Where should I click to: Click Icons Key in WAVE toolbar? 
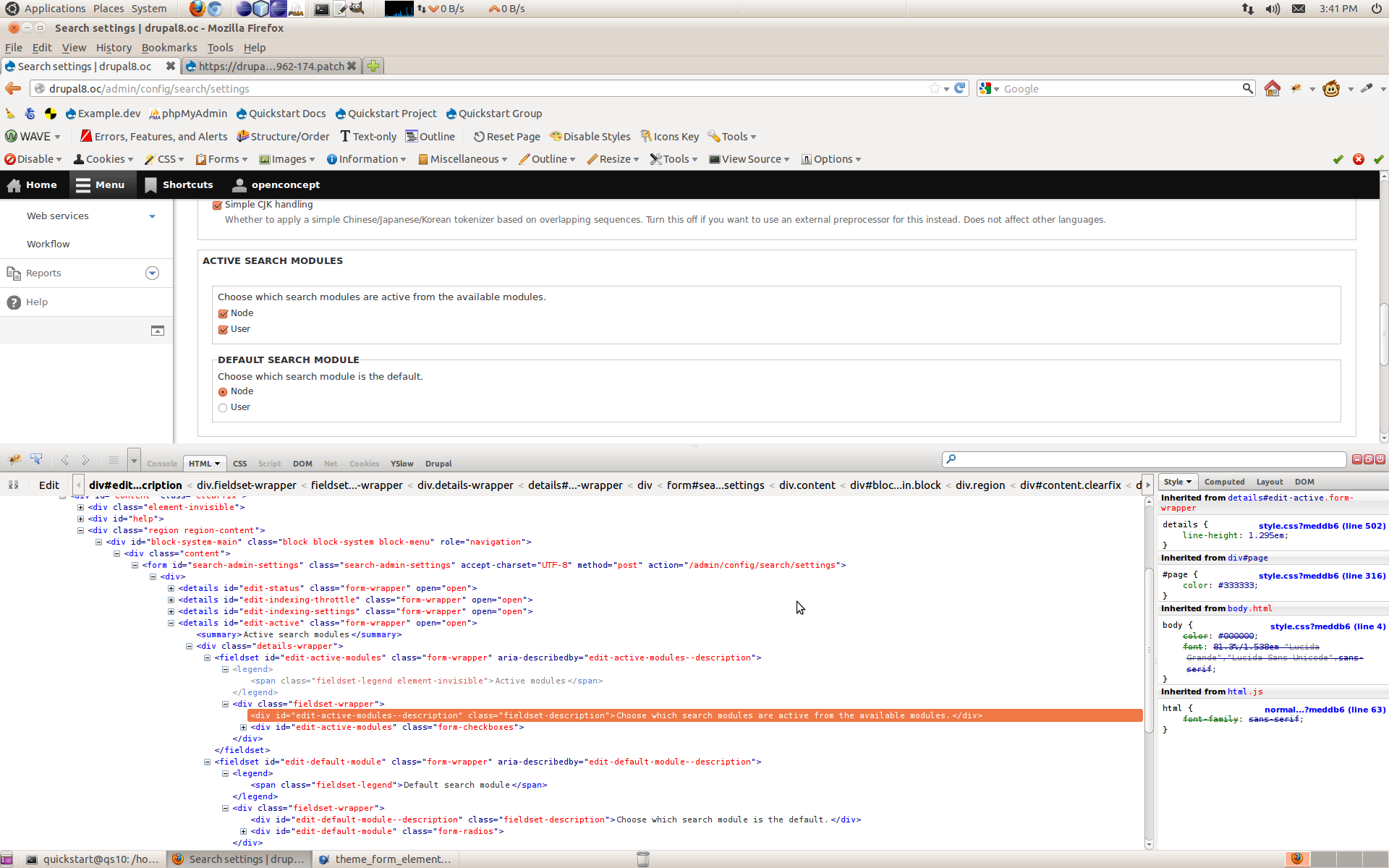pos(669,136)
